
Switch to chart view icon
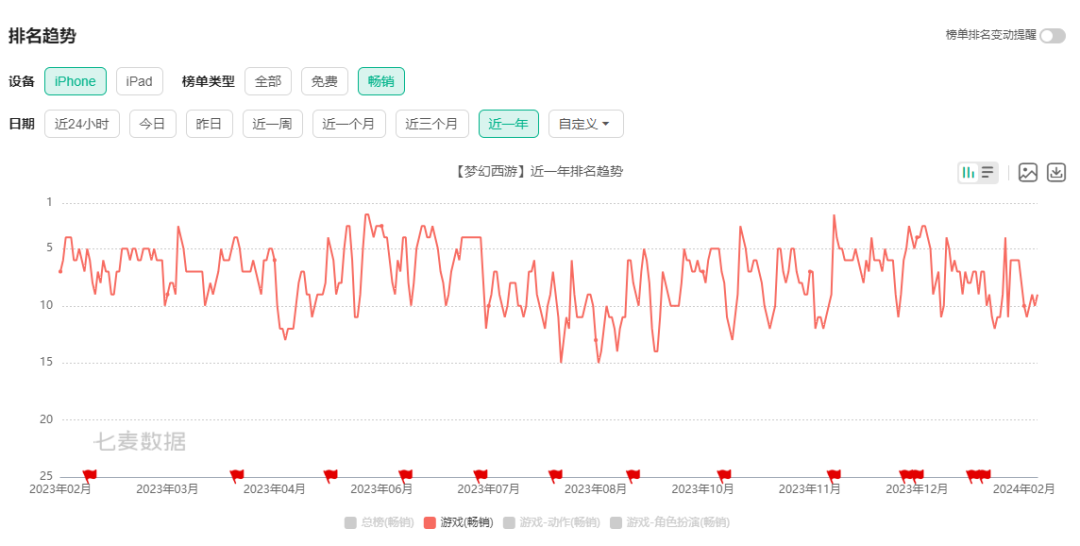[968, 172]
